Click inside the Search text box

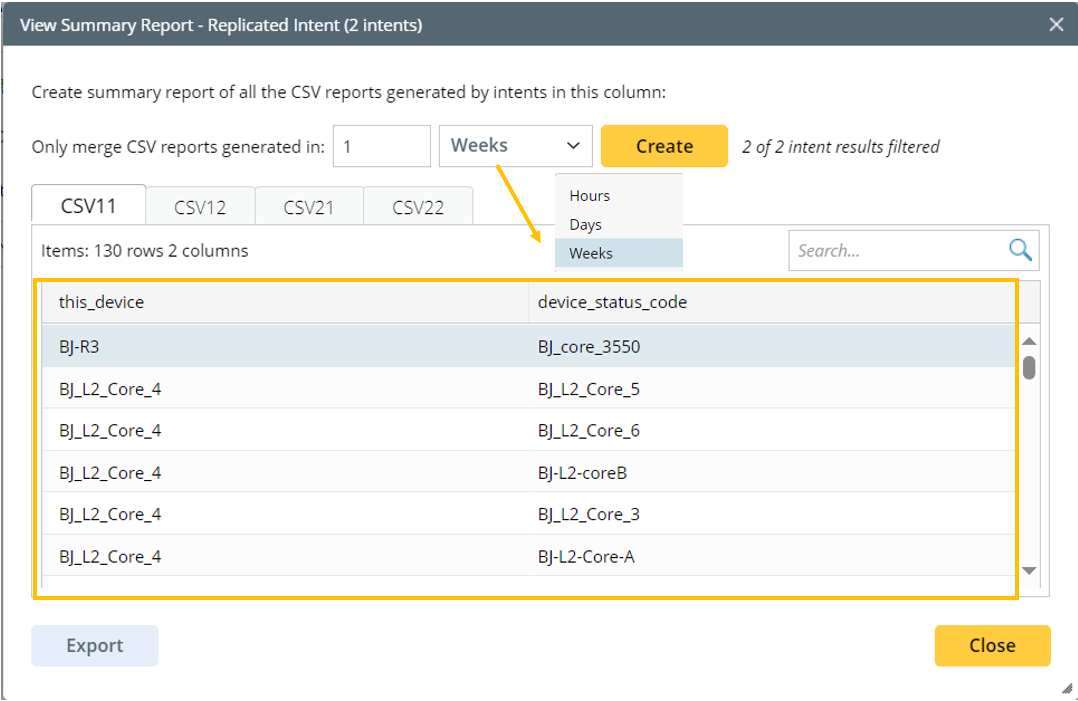[x=895, y=251]
